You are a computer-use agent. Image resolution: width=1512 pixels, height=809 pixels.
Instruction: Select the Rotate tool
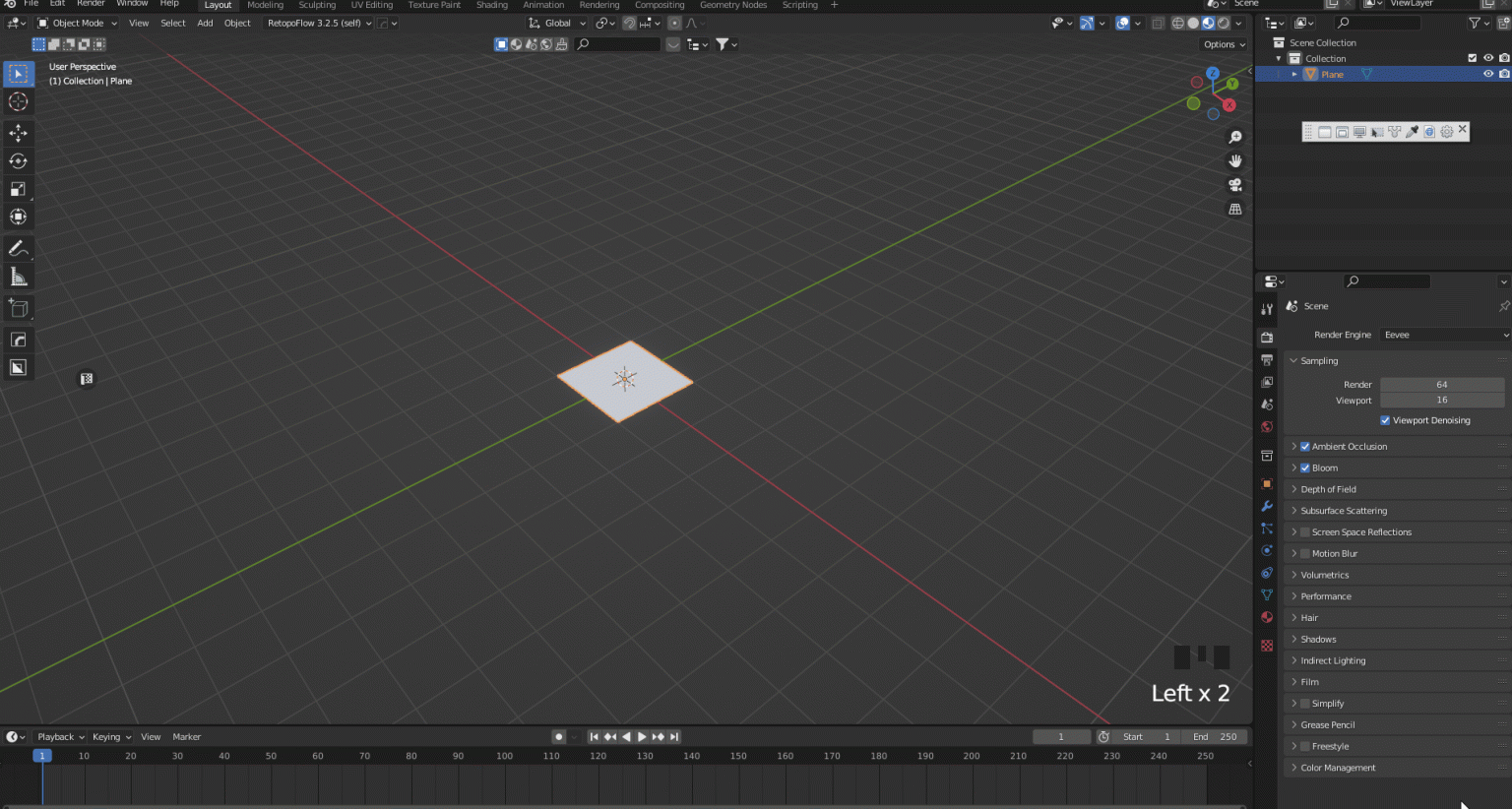(18, 160)
